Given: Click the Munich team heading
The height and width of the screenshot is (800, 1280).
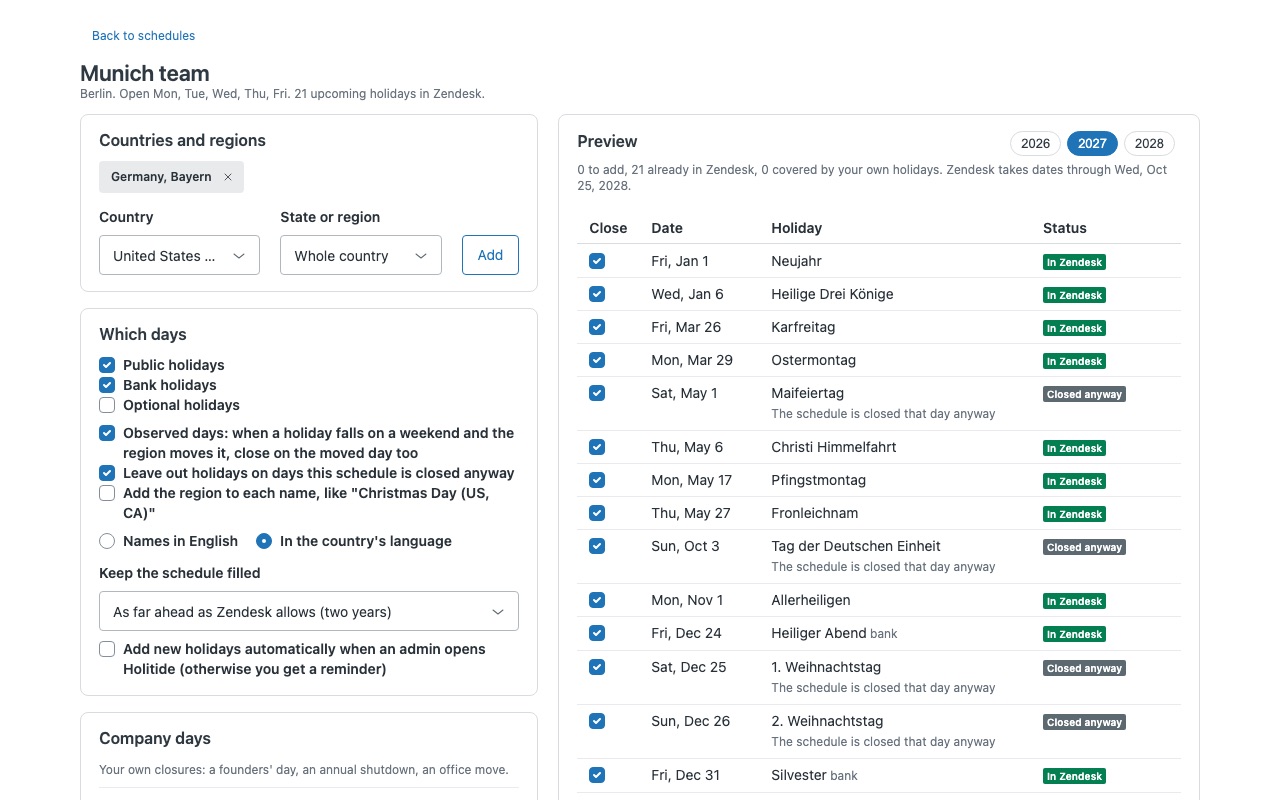Looking at the screenshot, I should coord(145,73).
